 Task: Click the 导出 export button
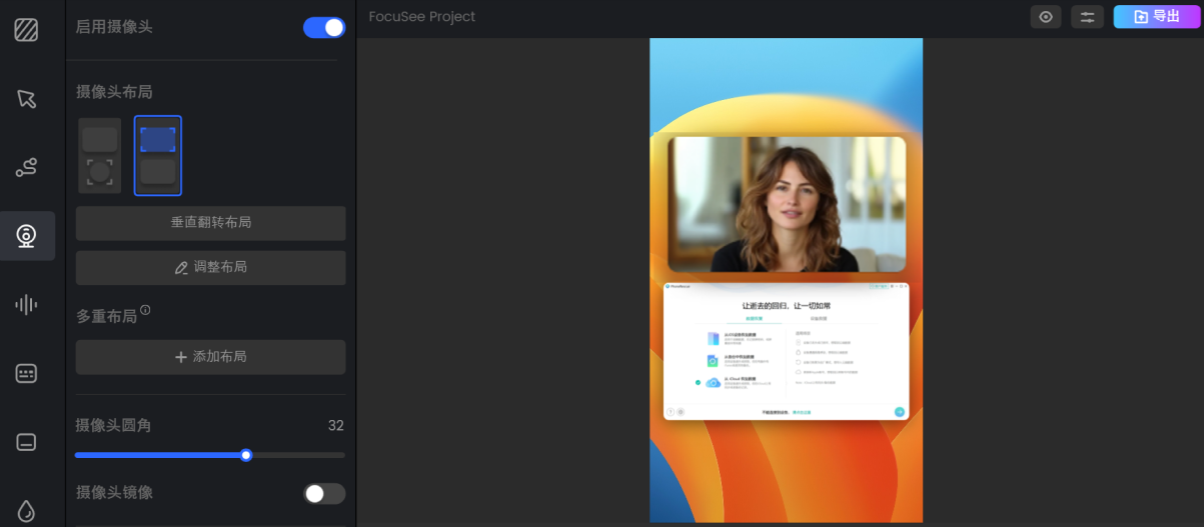tap(1157, 16)
